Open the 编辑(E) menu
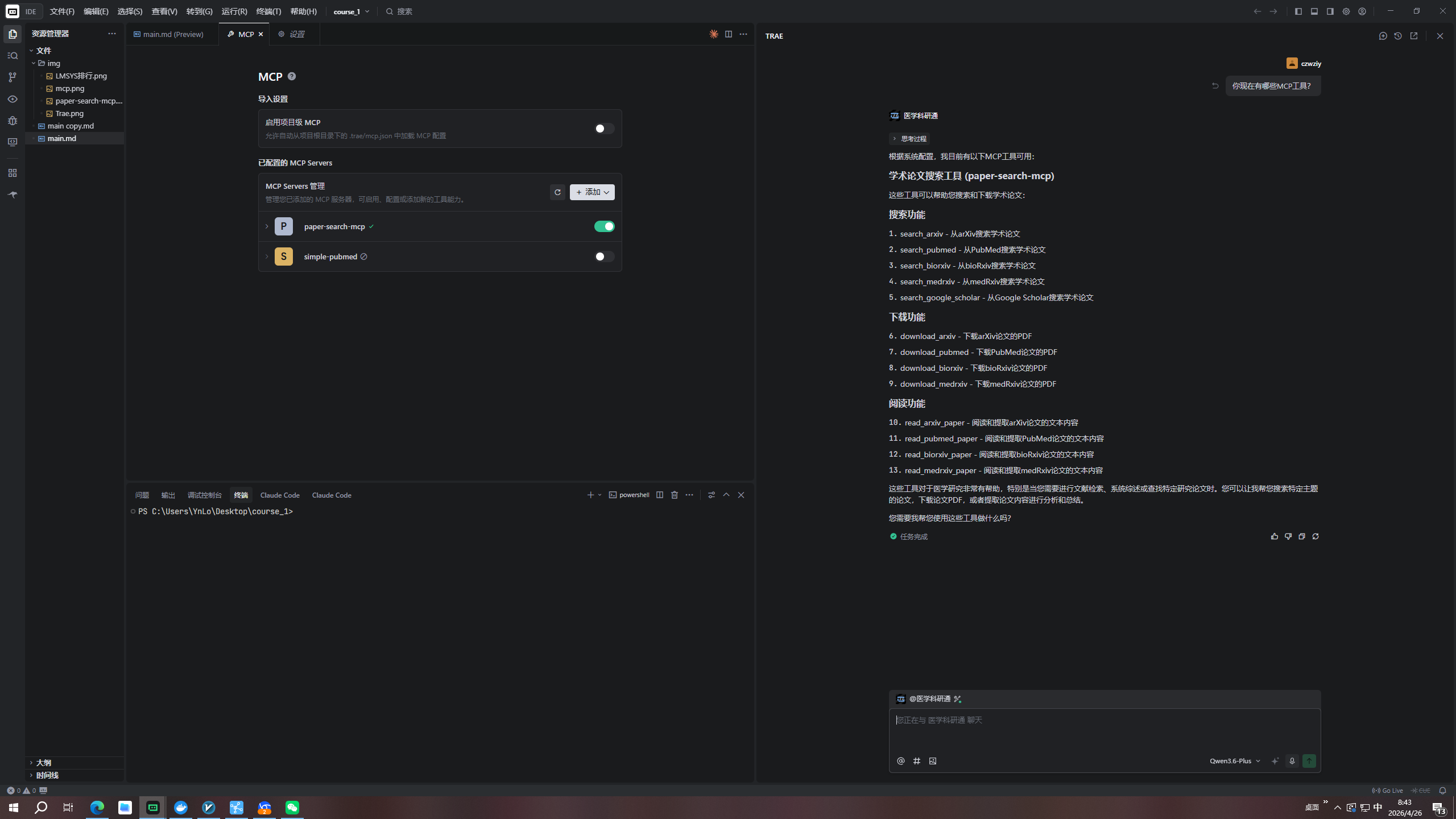 [96, 11]
